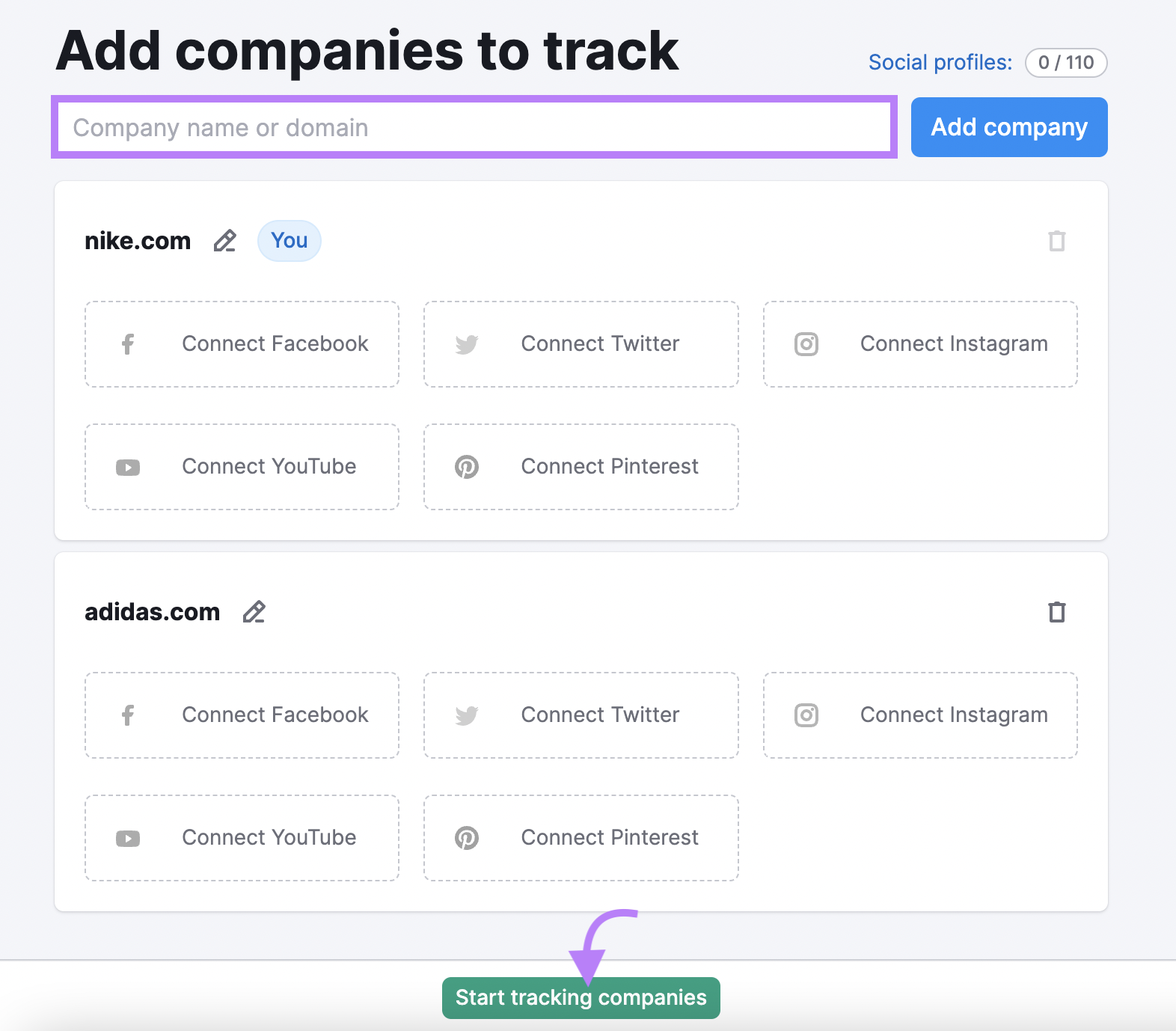Connect Facebook for nike.com
The height and width of the screenshot is (1031, 1176).
[242, 344]
